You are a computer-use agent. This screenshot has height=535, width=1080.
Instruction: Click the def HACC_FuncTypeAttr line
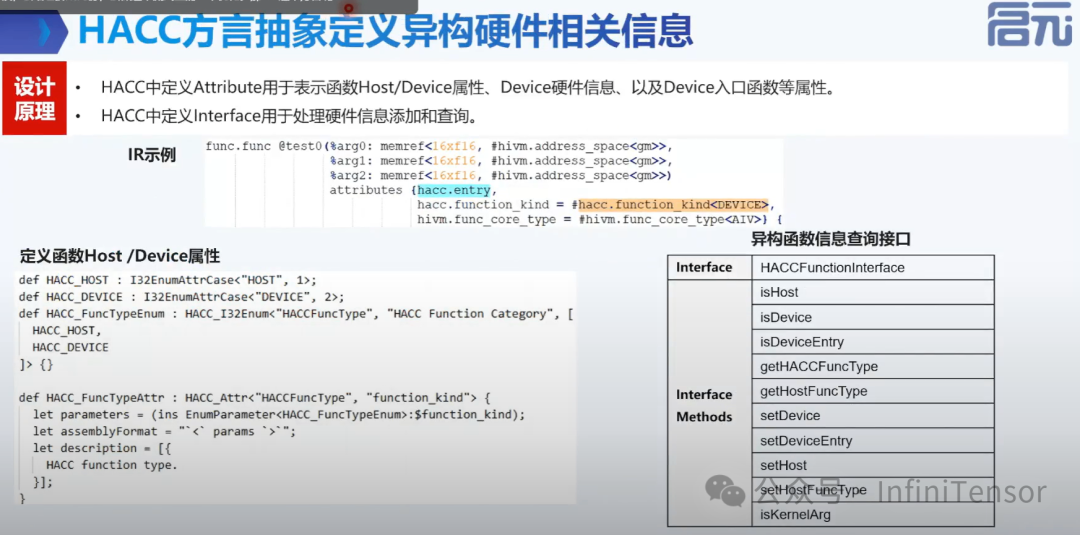pos(254,398)
